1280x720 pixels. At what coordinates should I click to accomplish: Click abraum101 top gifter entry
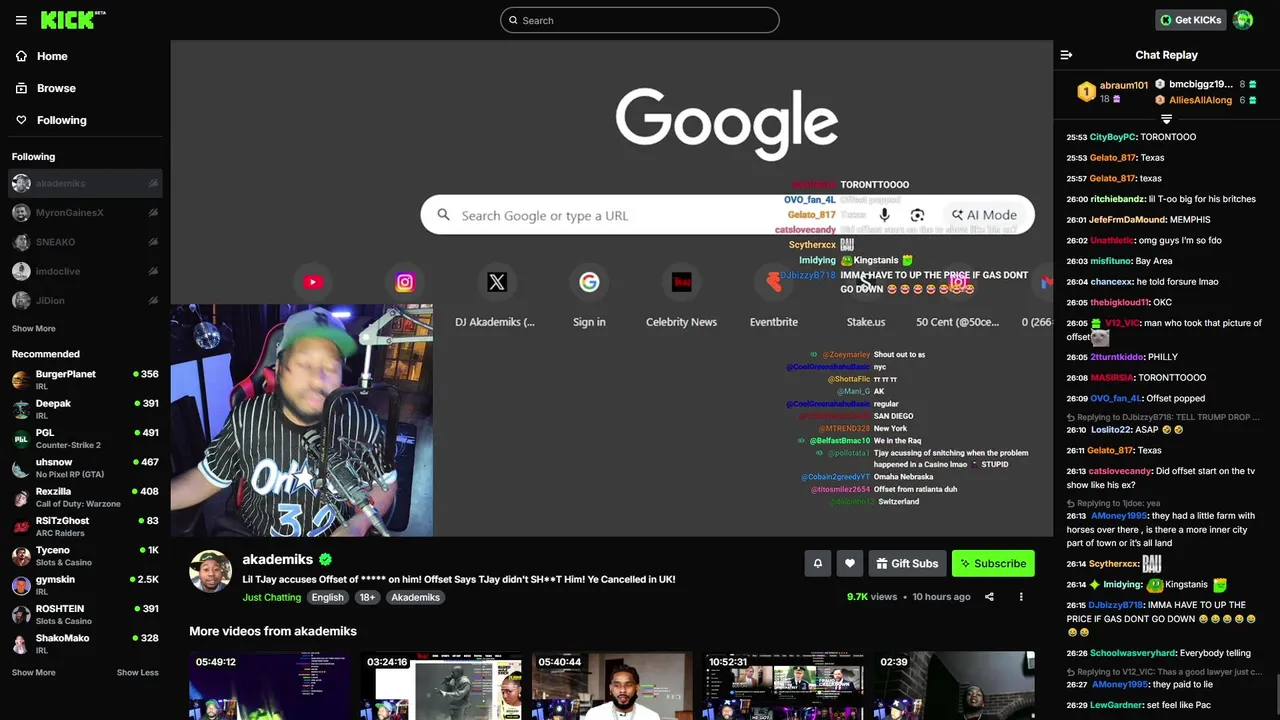1112,91
